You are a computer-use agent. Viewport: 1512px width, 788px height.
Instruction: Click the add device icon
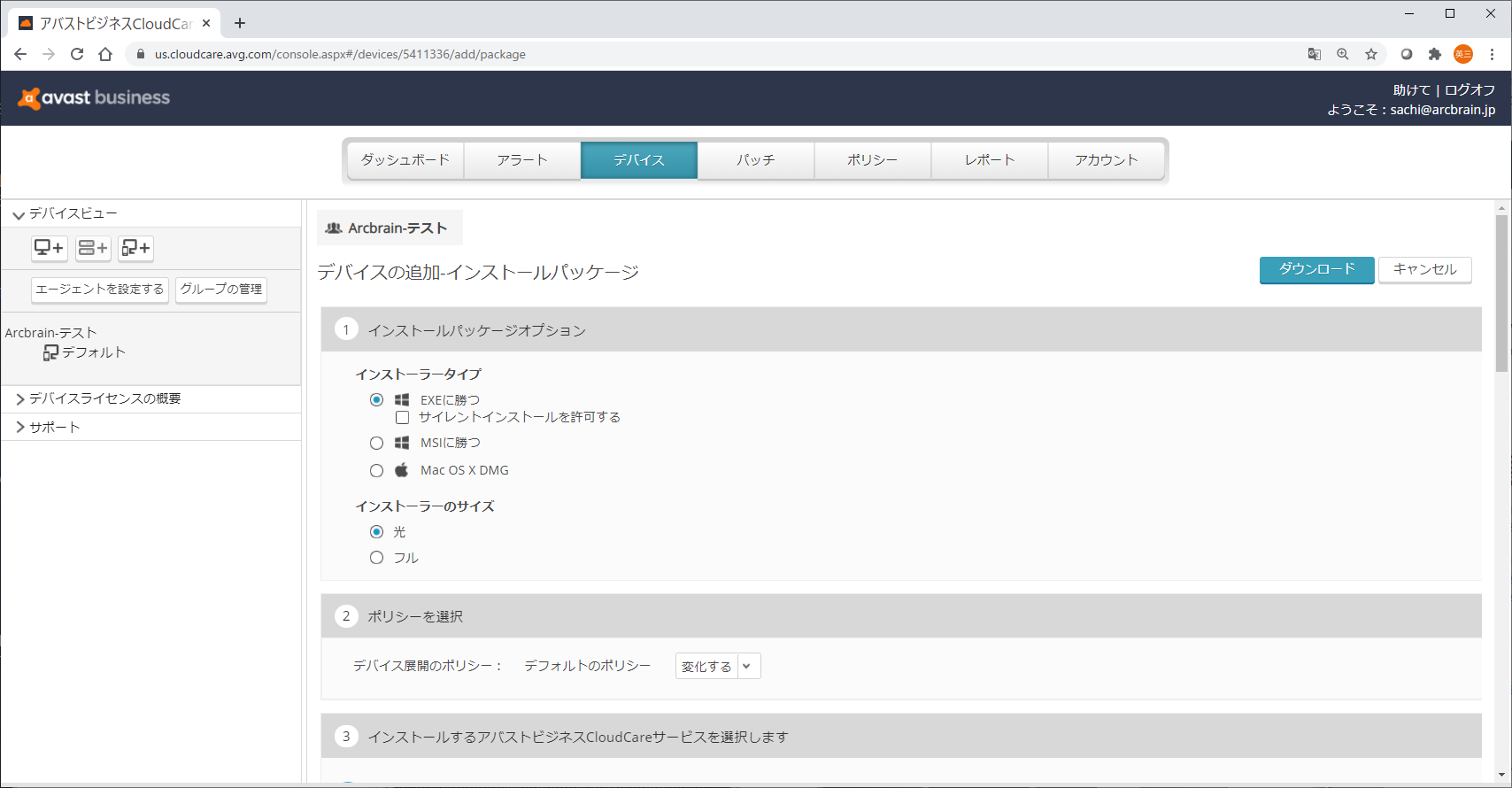click(50, 248)
